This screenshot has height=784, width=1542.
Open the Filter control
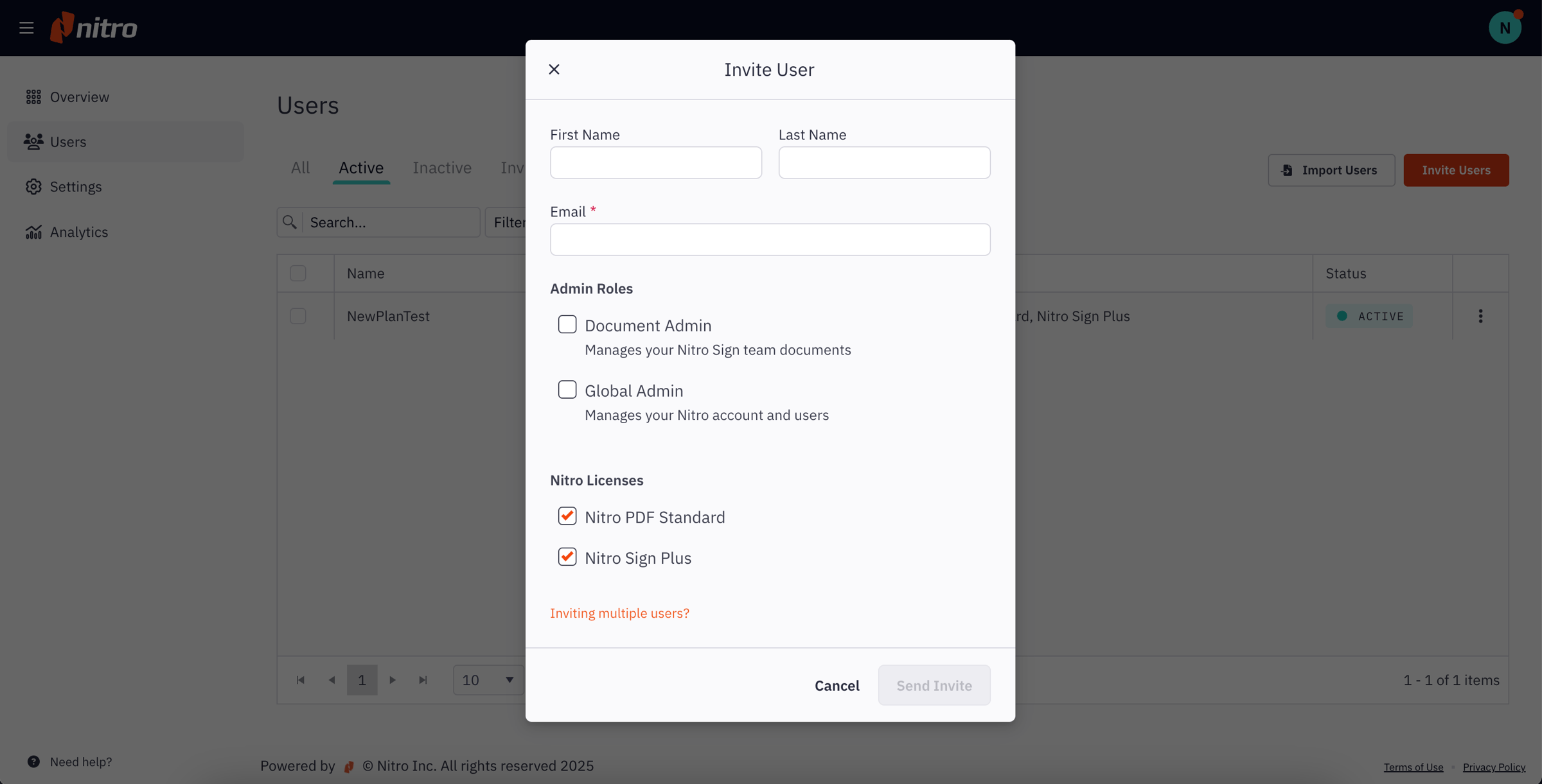(x=510, y=222)
